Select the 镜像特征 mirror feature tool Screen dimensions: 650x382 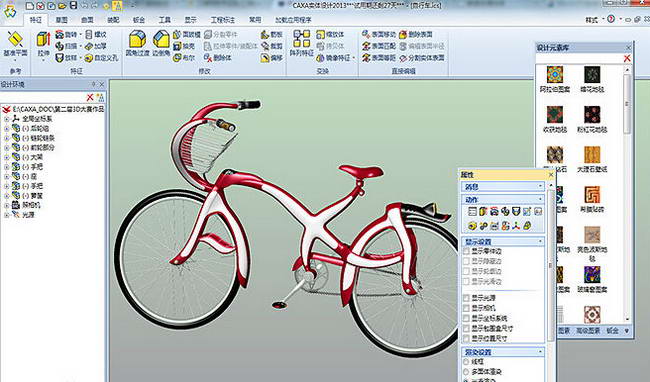tap(336, 58)
